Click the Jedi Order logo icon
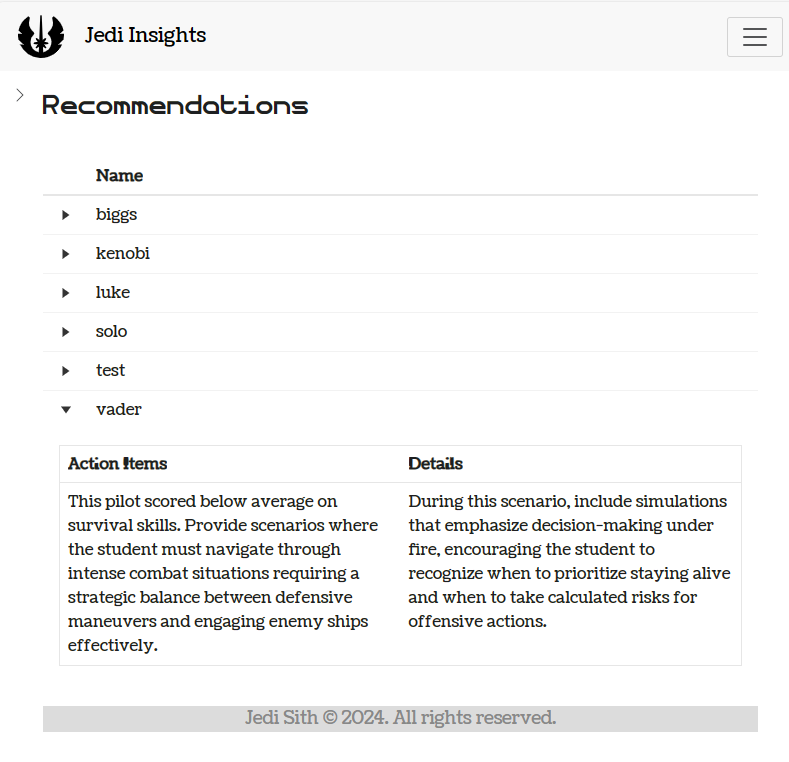Image resolution: width=789 pixels, height=762 pixels. point(41,36)
